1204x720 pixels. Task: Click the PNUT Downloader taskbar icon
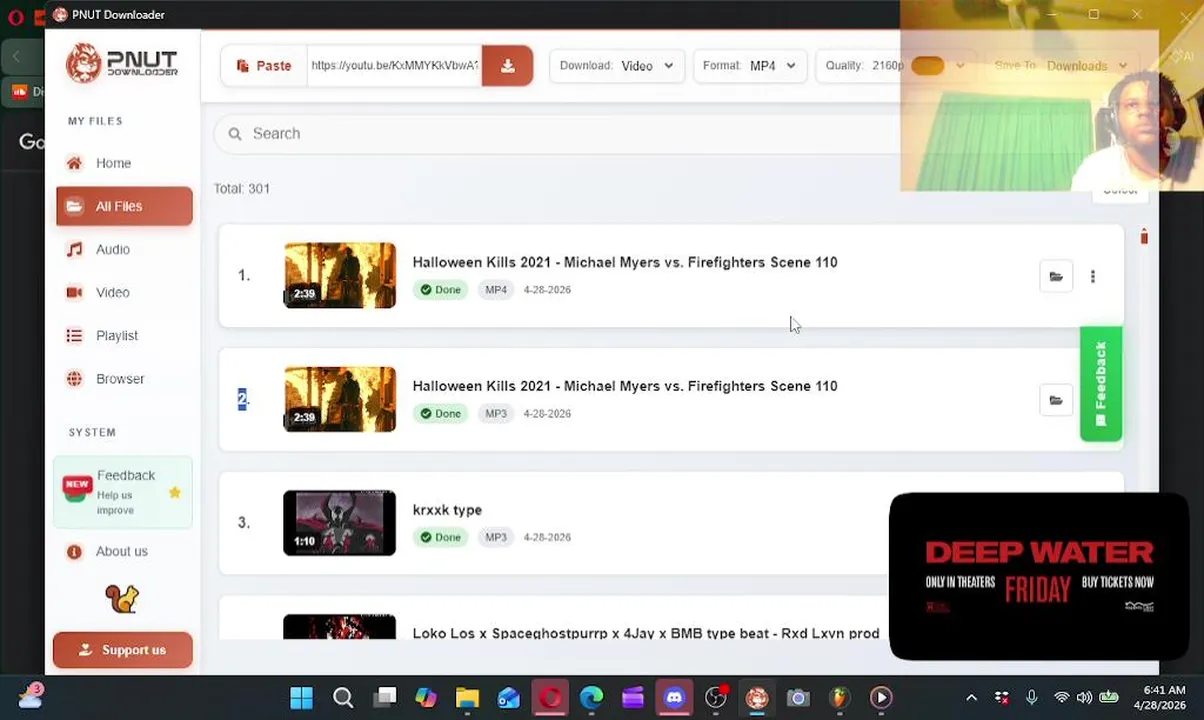point(757,697)
